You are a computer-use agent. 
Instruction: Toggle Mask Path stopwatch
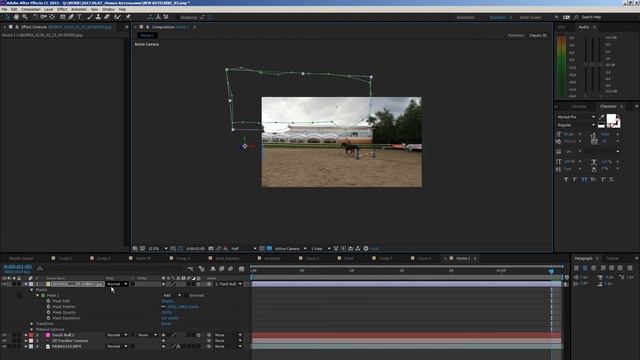tap(48, 301)
